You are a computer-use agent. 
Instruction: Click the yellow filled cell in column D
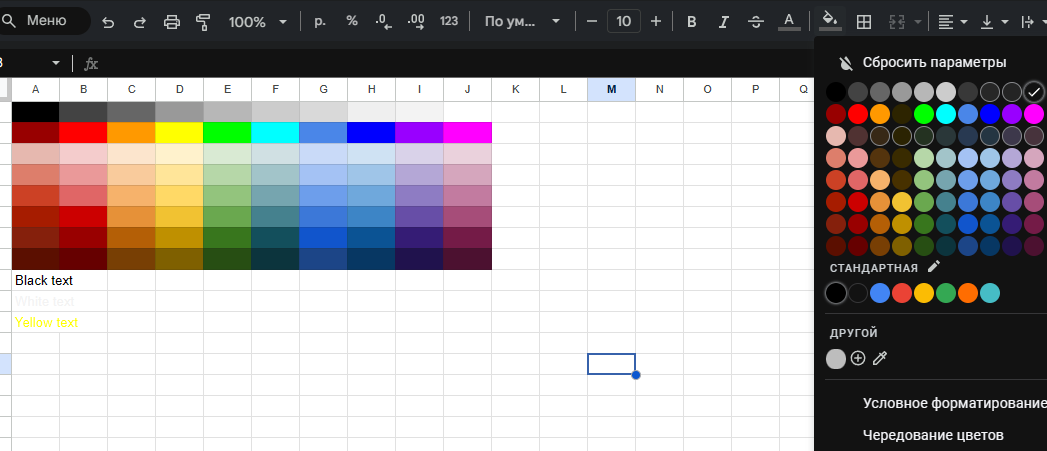click(x=180, y=133)
